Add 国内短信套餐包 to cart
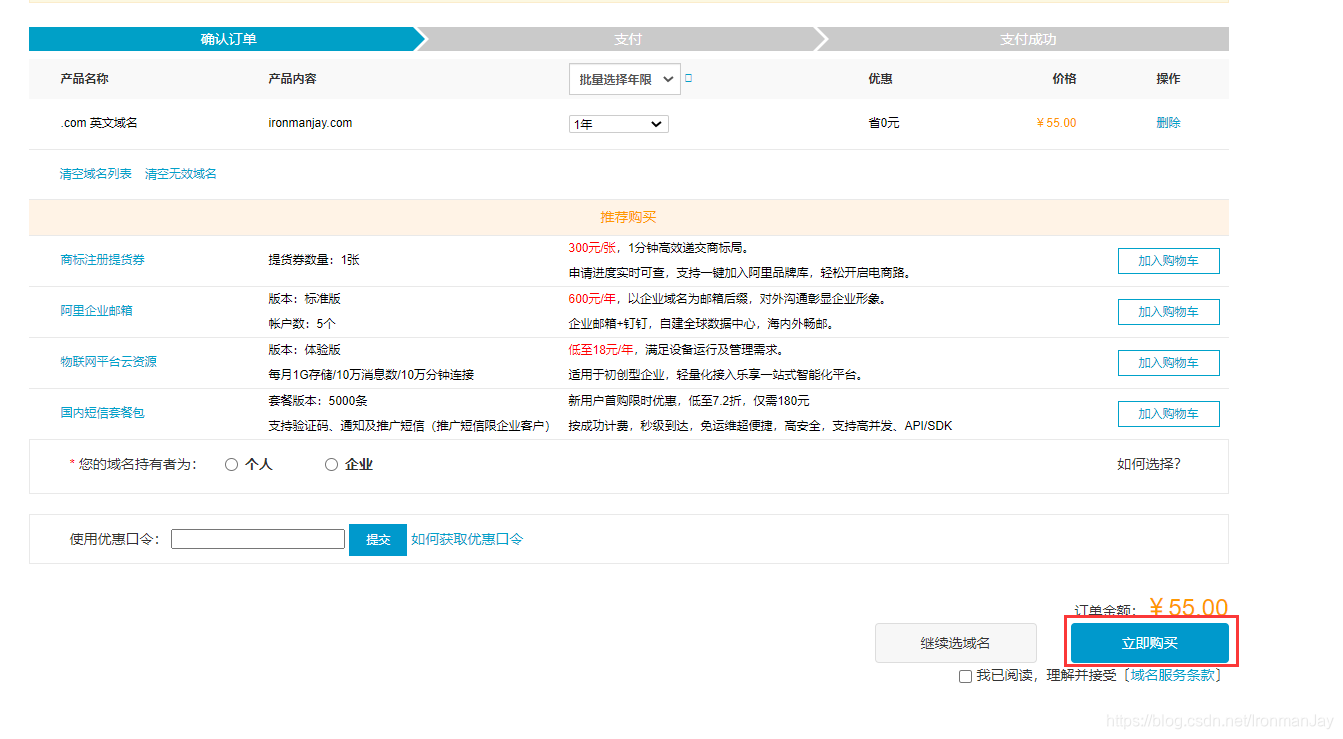 pos(1168,414)
